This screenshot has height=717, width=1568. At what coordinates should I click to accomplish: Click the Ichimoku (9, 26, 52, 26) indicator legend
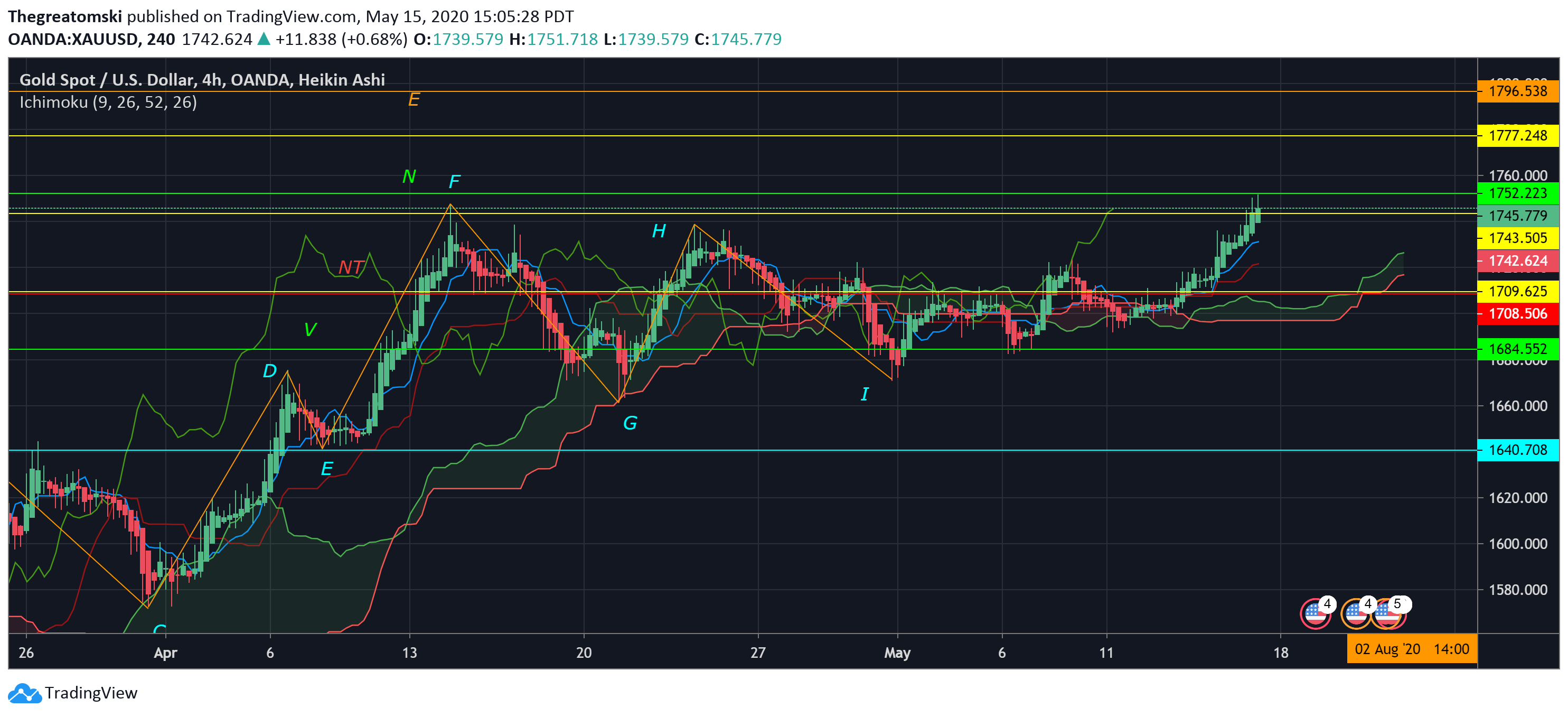tap(108, 103)
